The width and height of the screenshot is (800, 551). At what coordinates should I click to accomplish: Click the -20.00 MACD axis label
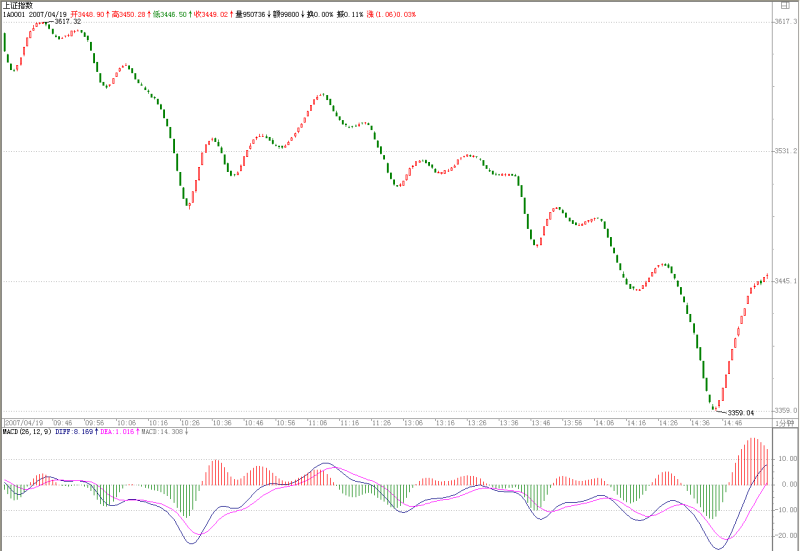pyautogui.click(x=786, y=536)
